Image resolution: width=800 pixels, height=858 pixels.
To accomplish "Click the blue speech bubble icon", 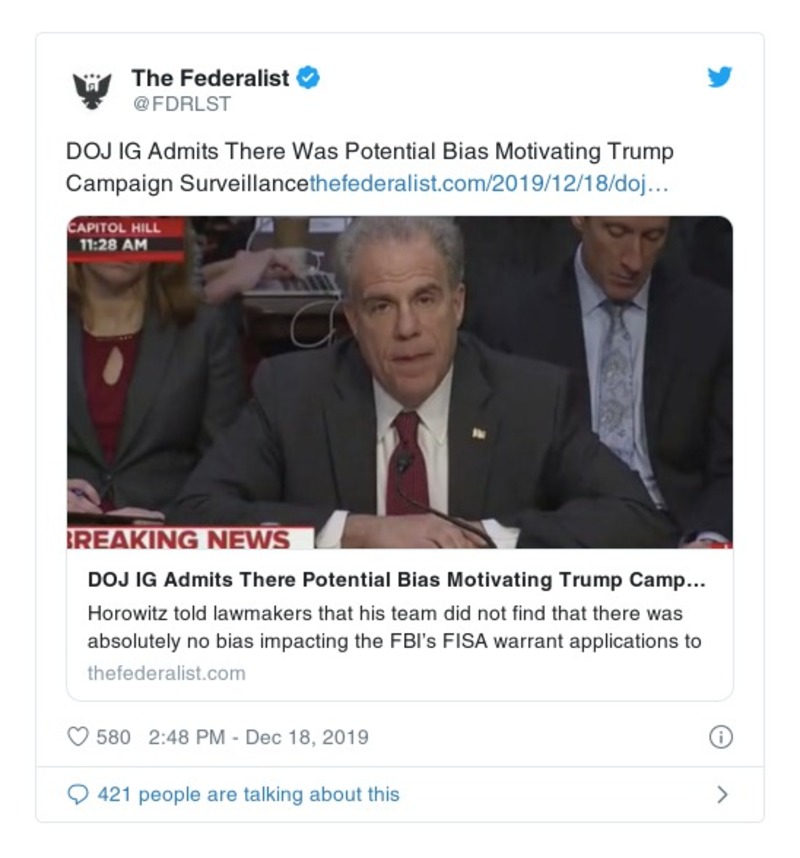I will tap(78, 794).
